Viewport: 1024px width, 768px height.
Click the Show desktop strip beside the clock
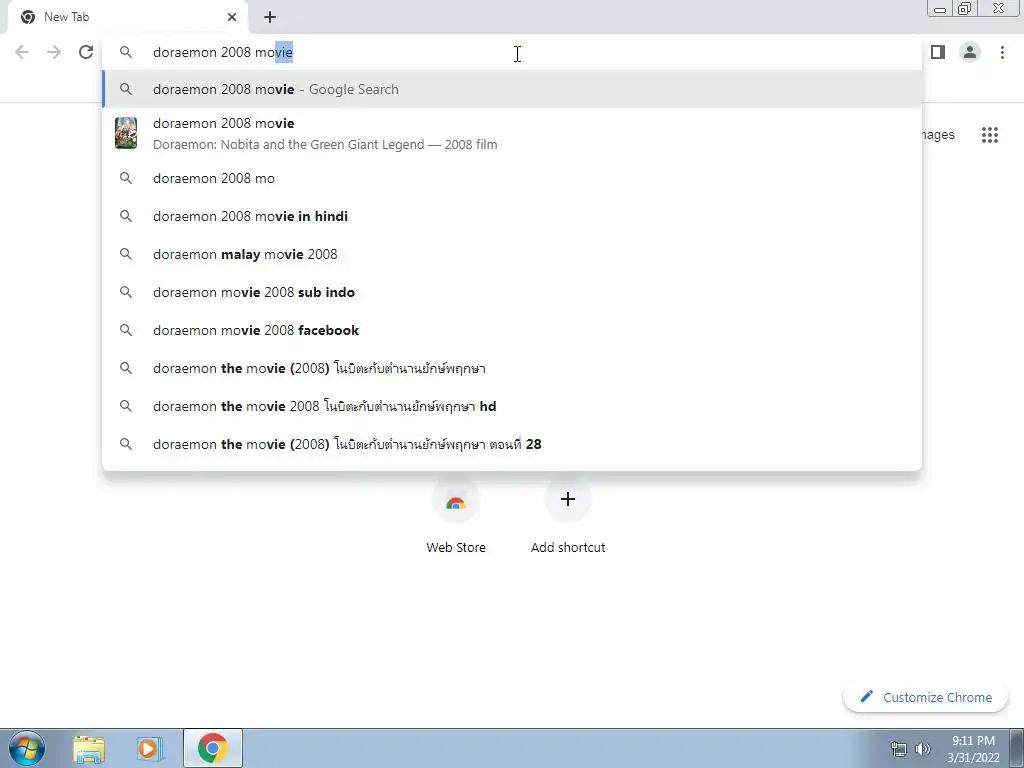tap(1017, 748)
